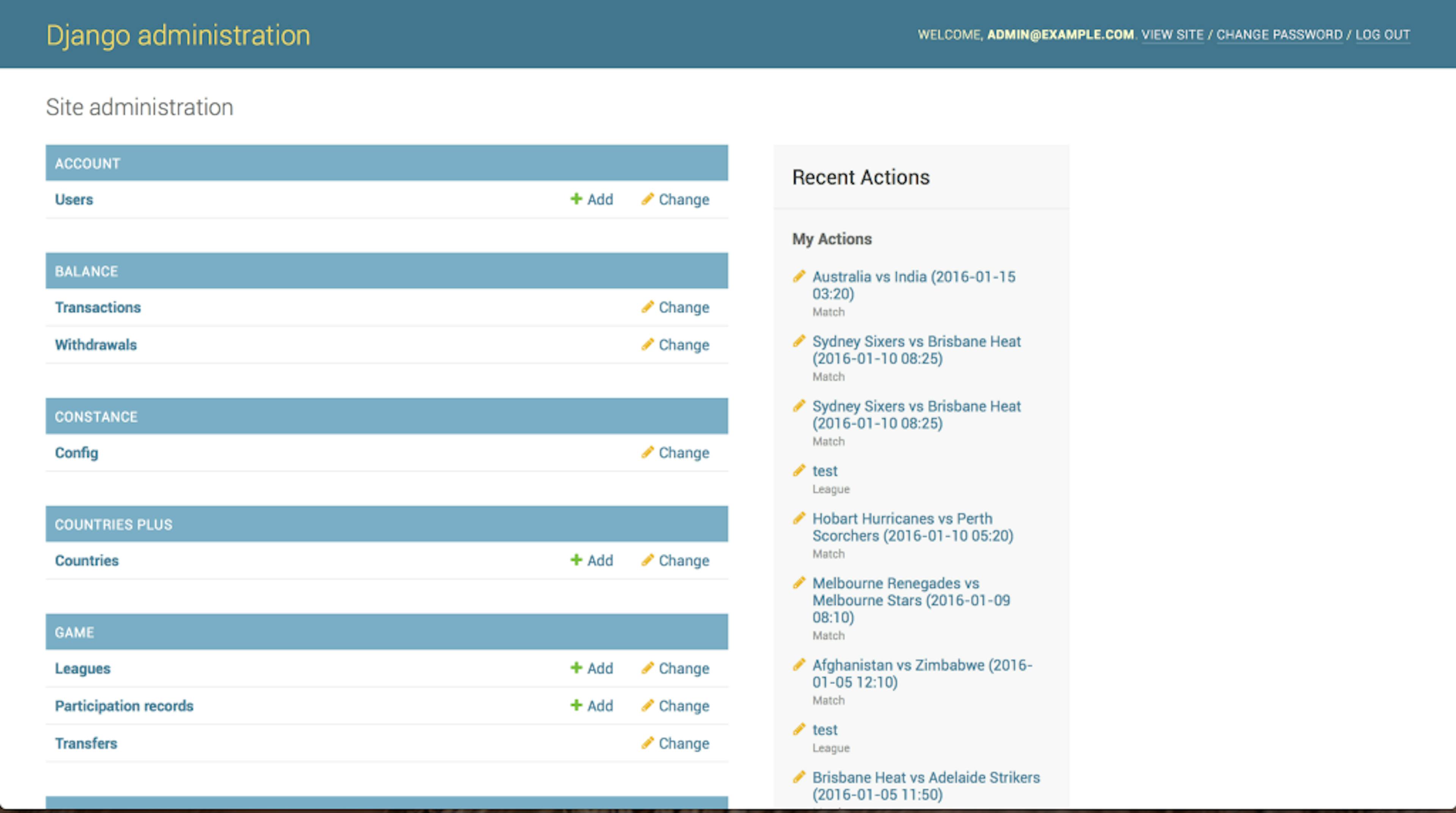Viewport: 1456px width, 813px height.
Task: Click the edit pencil beside the test League entry
Action: point(800,470)
